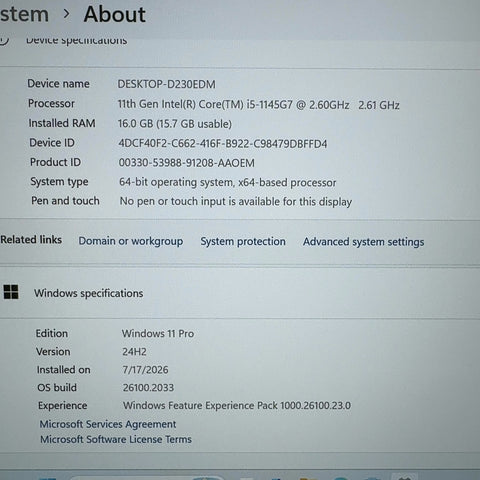Collapse the Windows specifications section header
Screen dimensions: 480x480
pos(240,293)
